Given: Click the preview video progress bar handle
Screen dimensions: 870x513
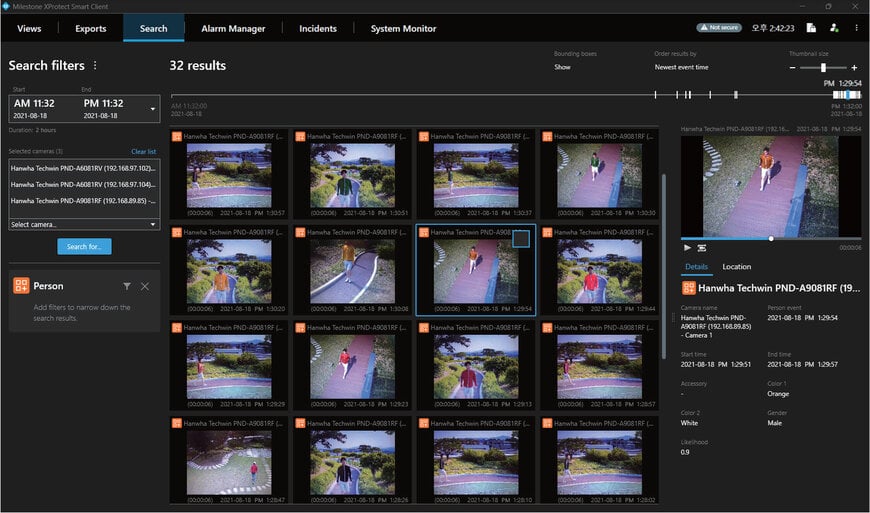Looking at the screenshot, I should click(x=771, y=238).
